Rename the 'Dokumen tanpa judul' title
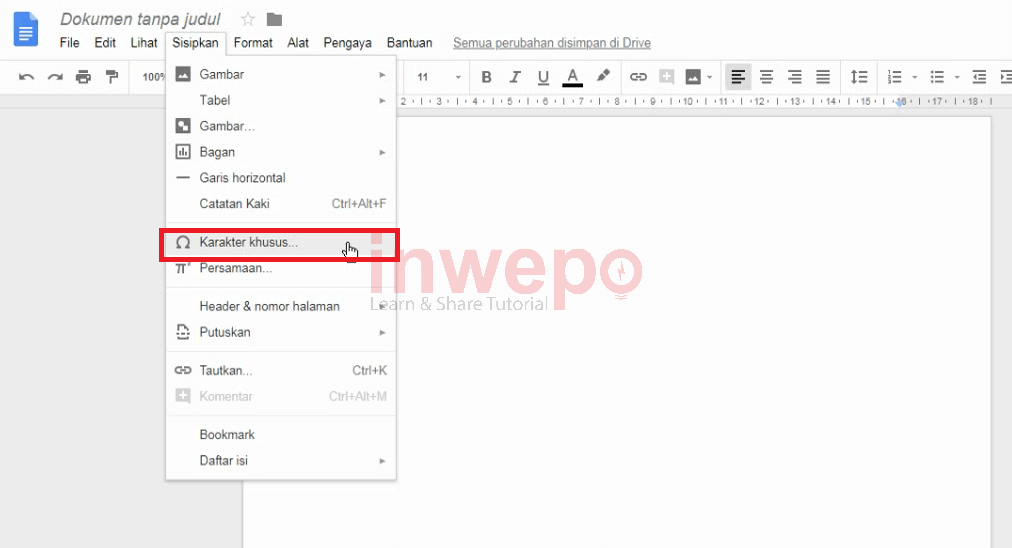The height and width of the screenshot is (548, 1012). 141,19
